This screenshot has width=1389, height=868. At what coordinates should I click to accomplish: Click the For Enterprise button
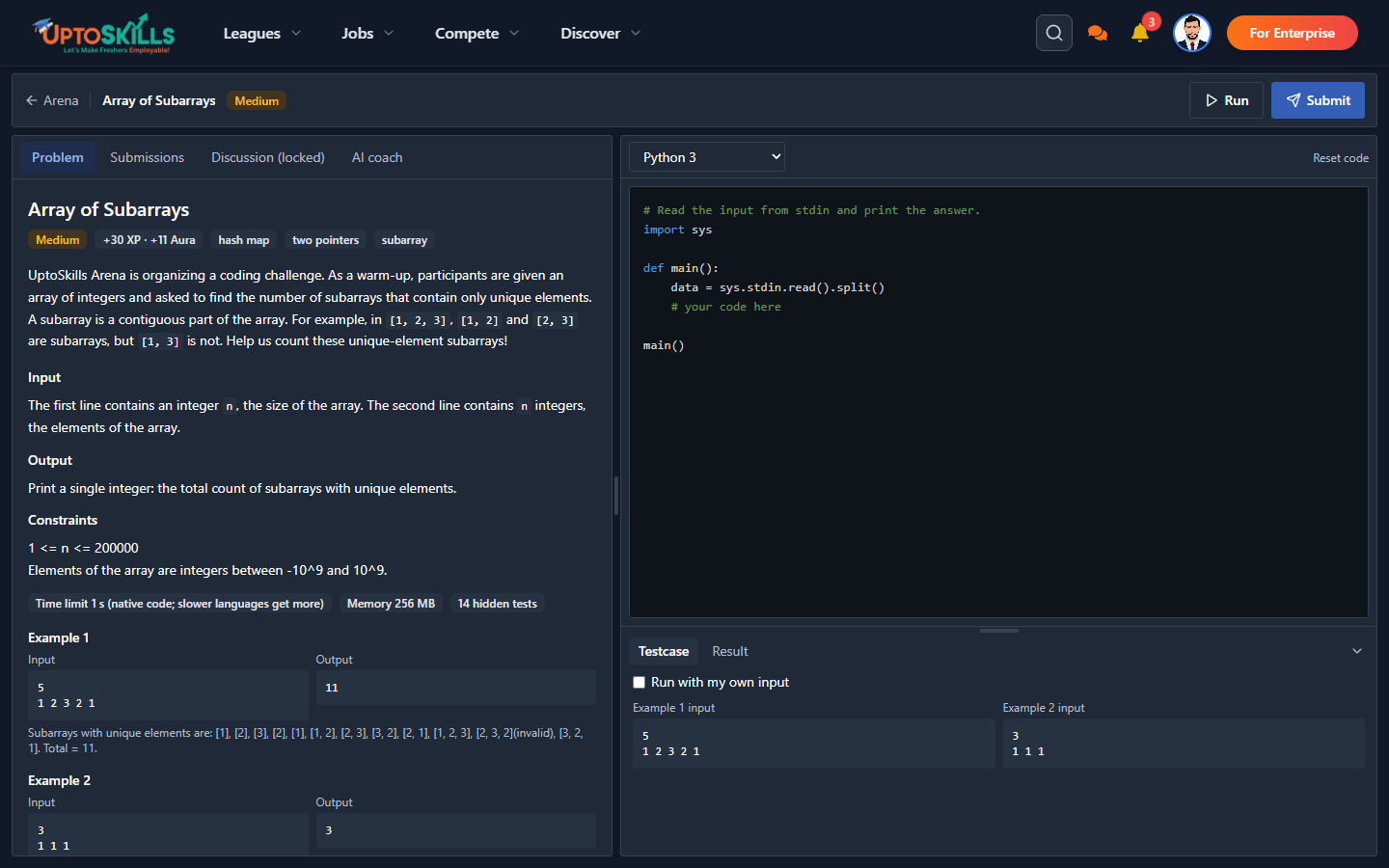[1293, 33]
